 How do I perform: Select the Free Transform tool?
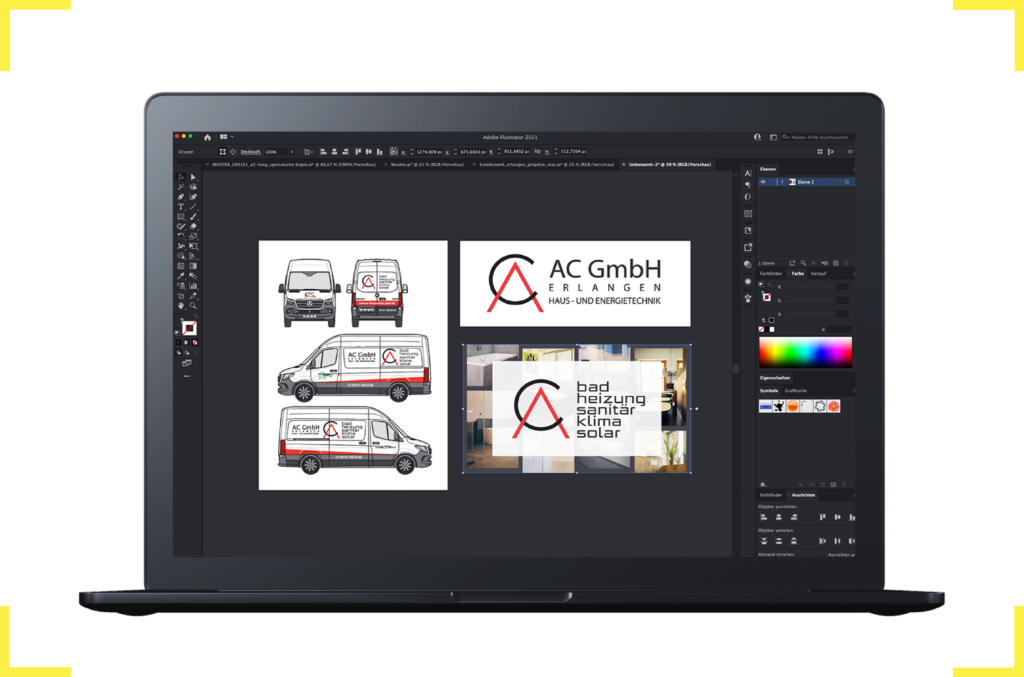click(x=193, y=246)
